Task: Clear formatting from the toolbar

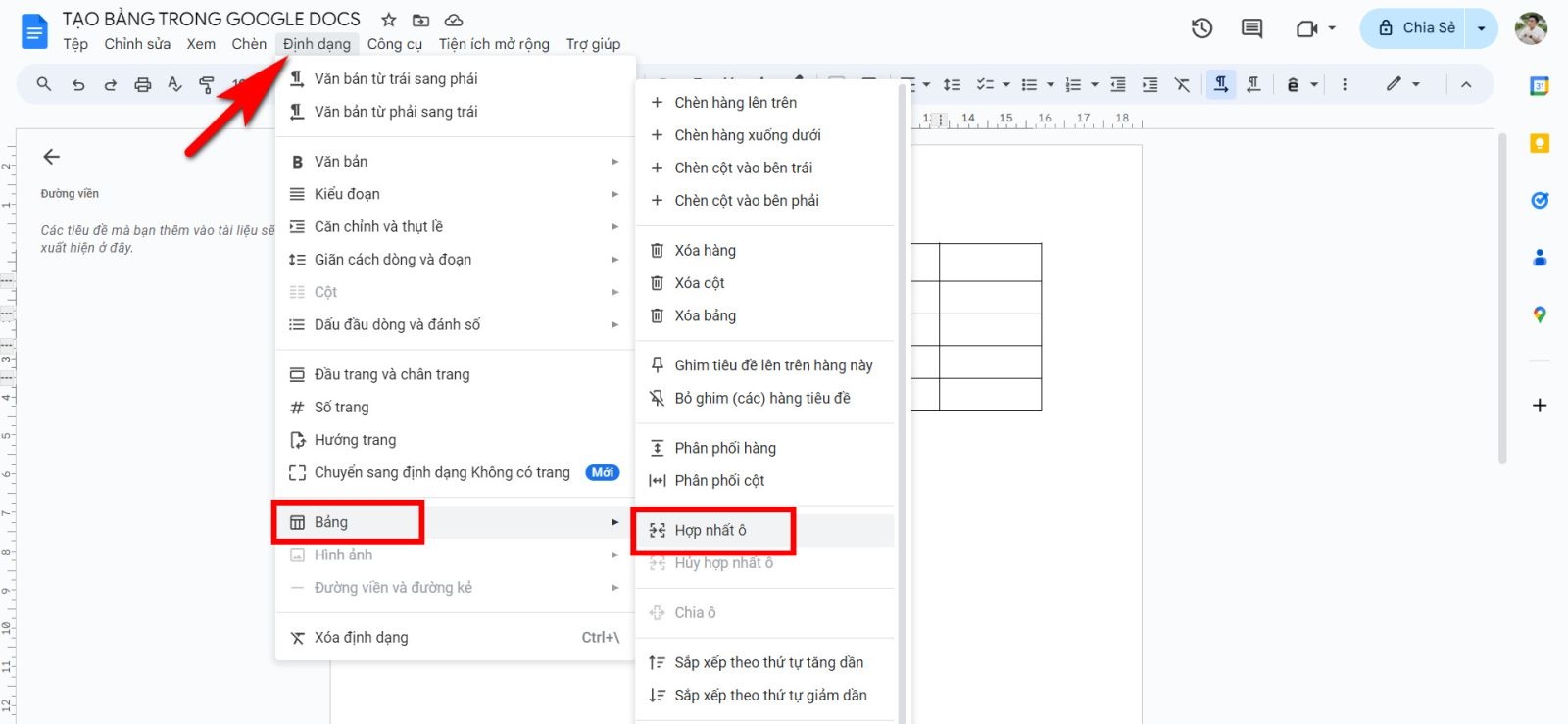Action: pyautogui.click(x=1183, y=85)
